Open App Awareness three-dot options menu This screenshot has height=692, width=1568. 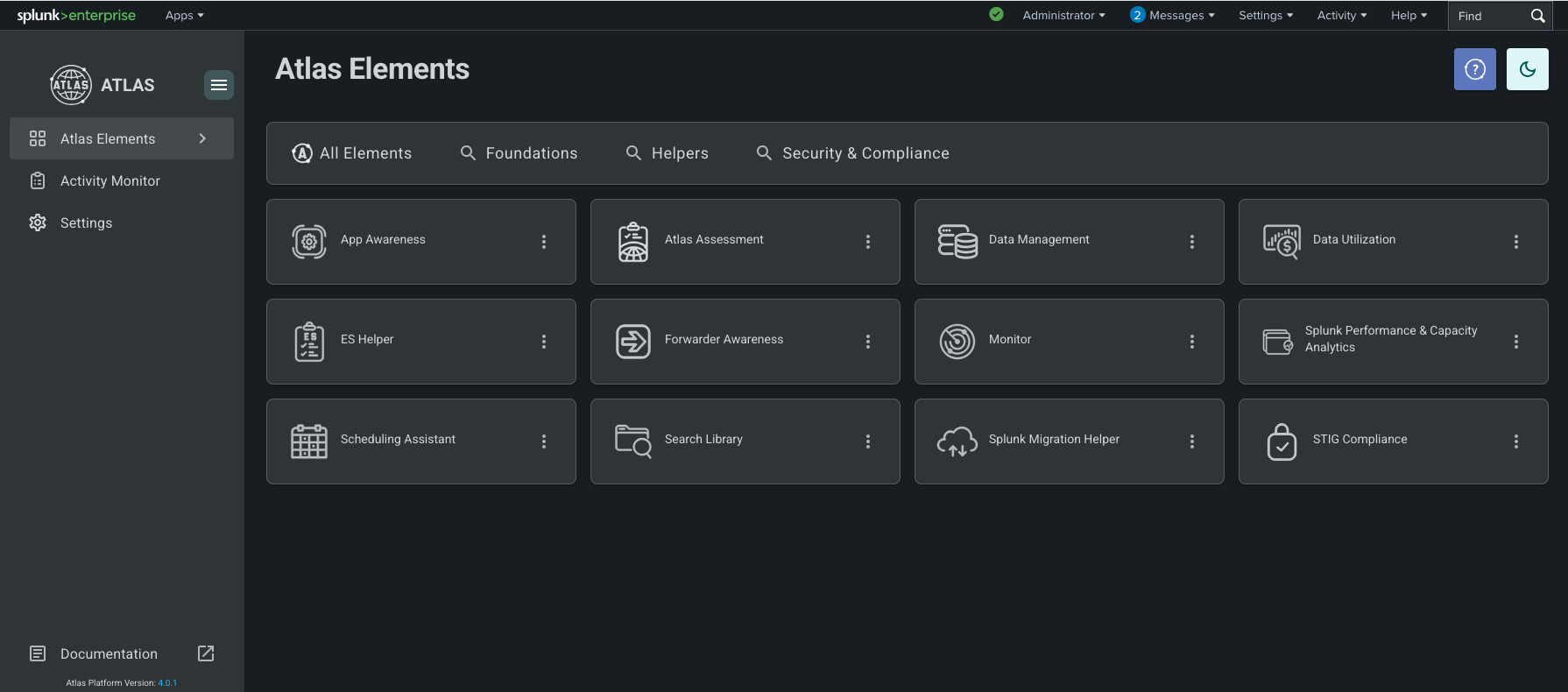544,242
